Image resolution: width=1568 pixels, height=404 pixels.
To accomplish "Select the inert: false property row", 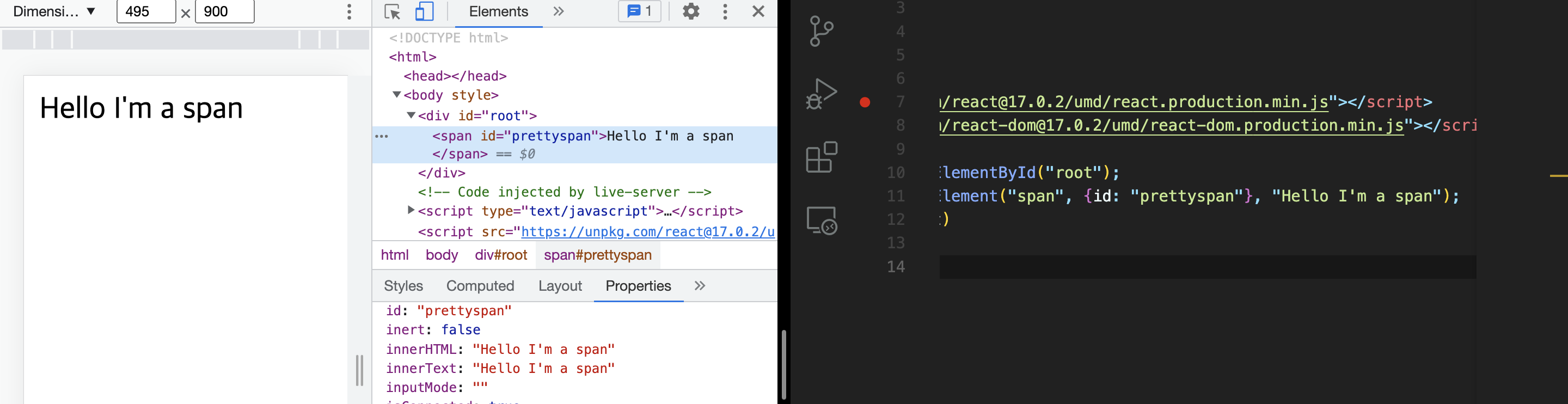I will click(x=433, y=330).
